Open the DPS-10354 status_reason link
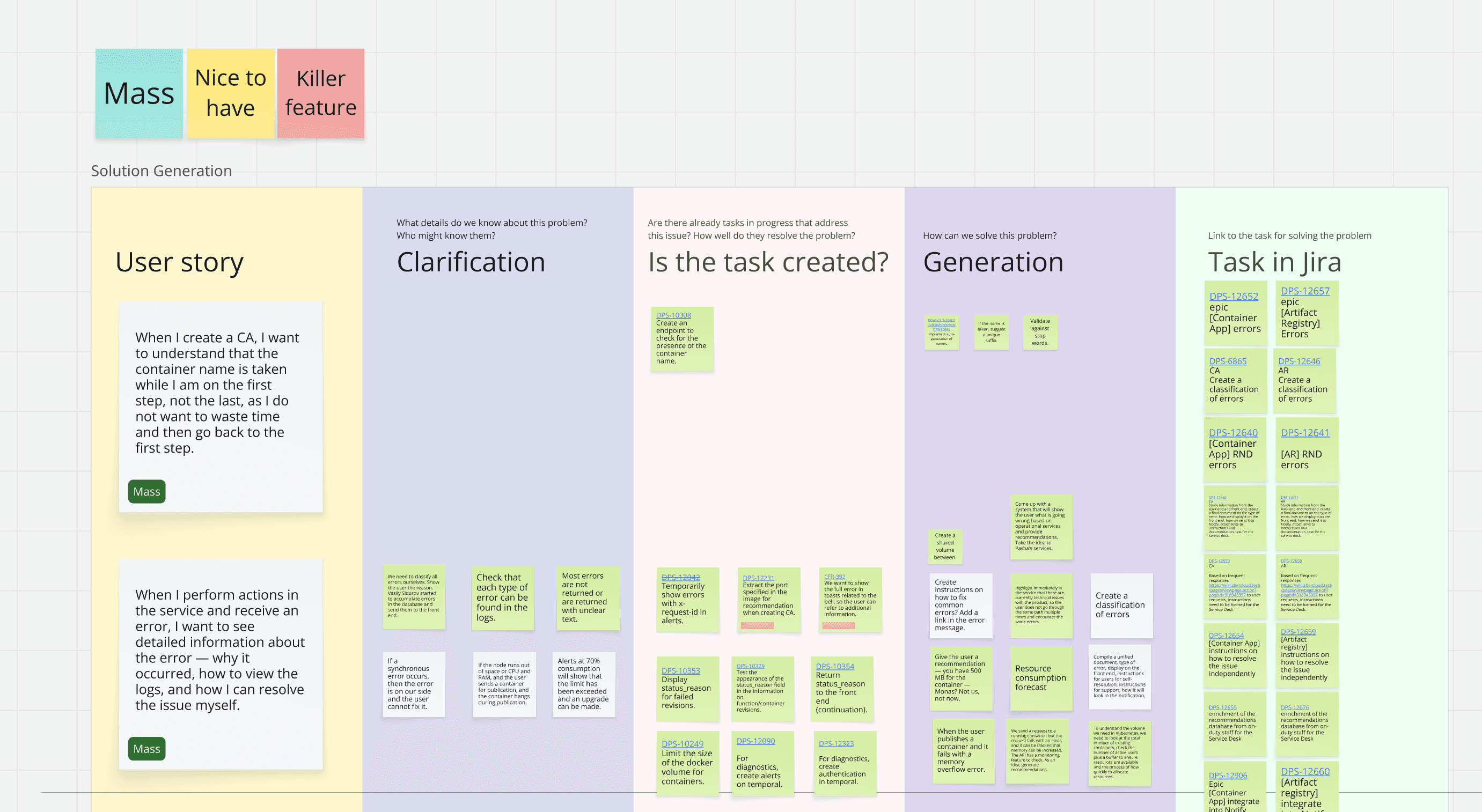 coord(834,667)
